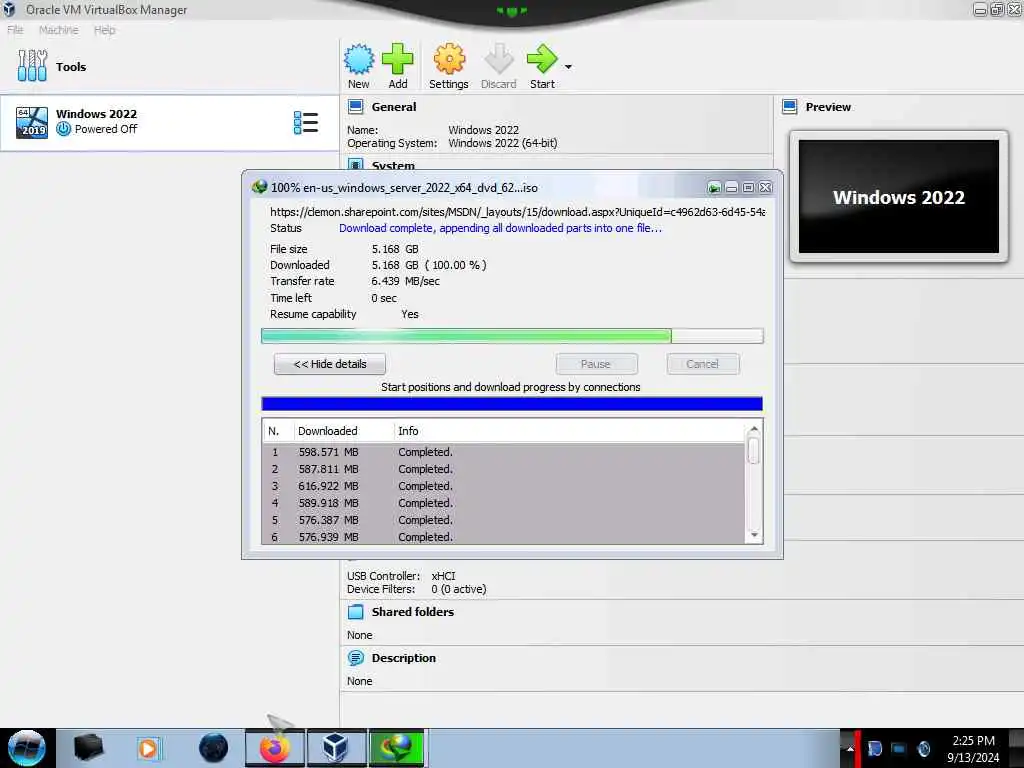This screenshot has width=1024, height=768.
Task: Click the New virtual machine icon
Action: point(359,59)
